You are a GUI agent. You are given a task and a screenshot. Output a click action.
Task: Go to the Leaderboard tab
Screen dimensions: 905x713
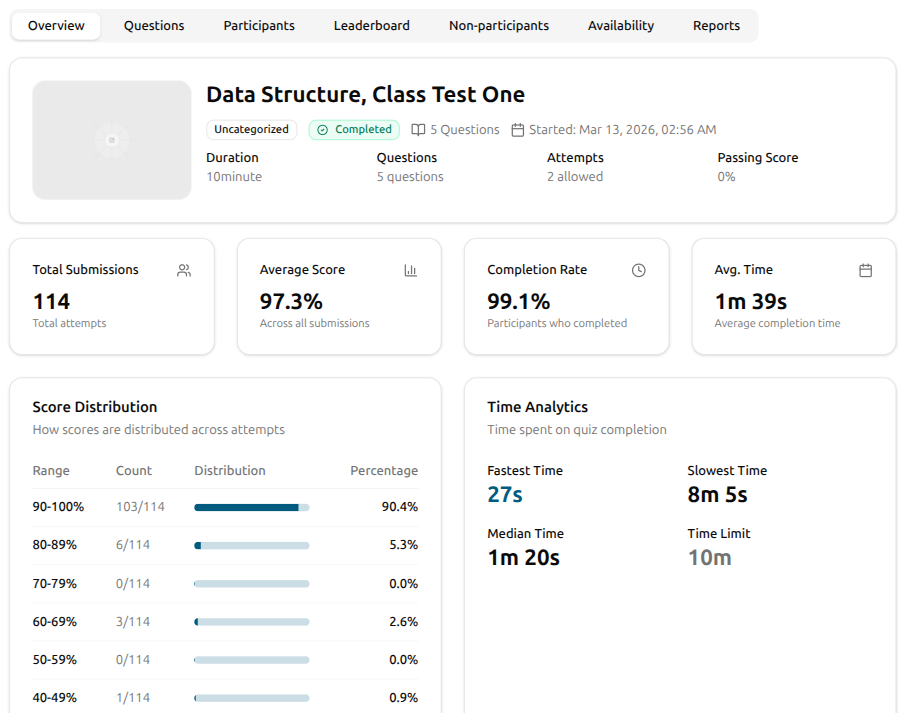(372, 26)
